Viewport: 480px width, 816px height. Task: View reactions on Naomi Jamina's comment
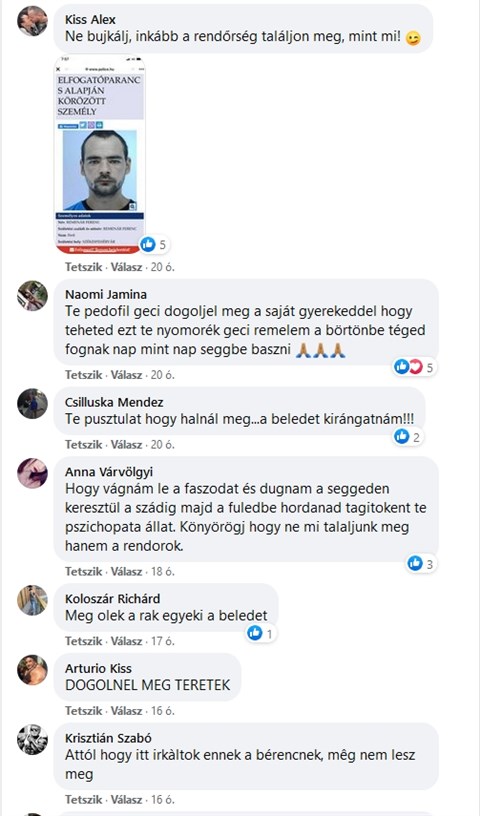pos(414,367)
